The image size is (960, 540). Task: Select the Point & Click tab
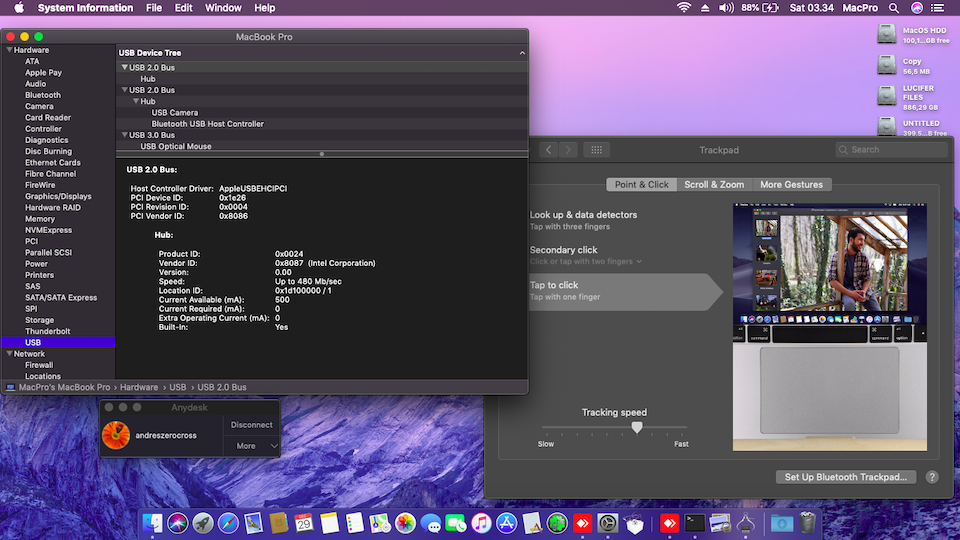tap(642, 184)
